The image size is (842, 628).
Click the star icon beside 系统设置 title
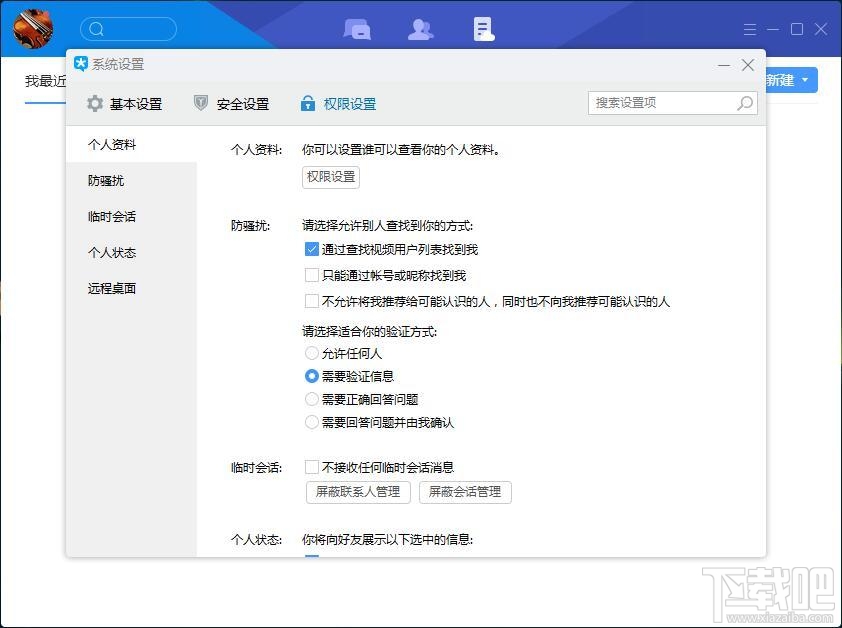[x=83, y=64]
